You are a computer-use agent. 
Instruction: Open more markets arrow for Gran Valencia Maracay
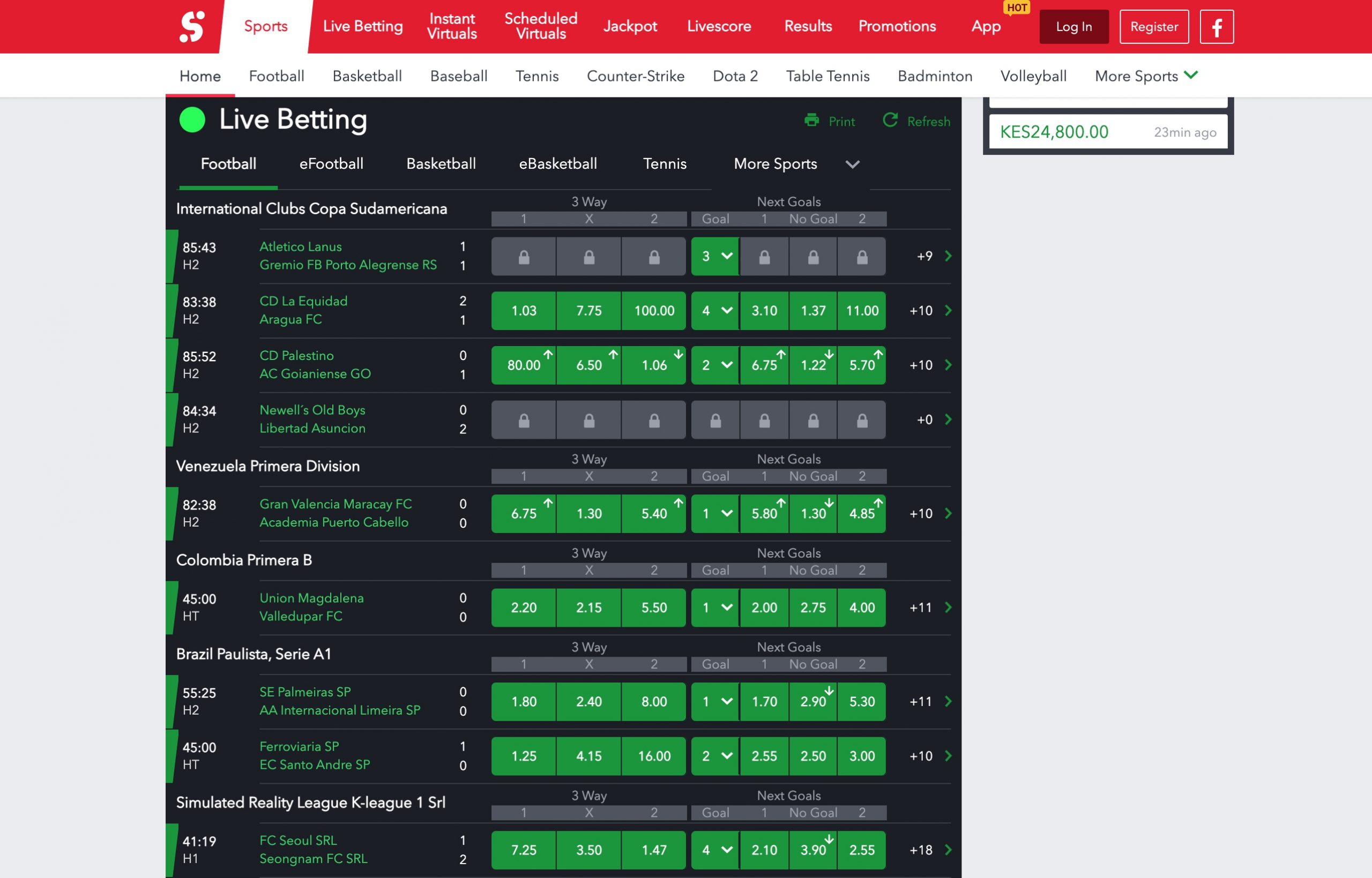(x=948, y=514)
